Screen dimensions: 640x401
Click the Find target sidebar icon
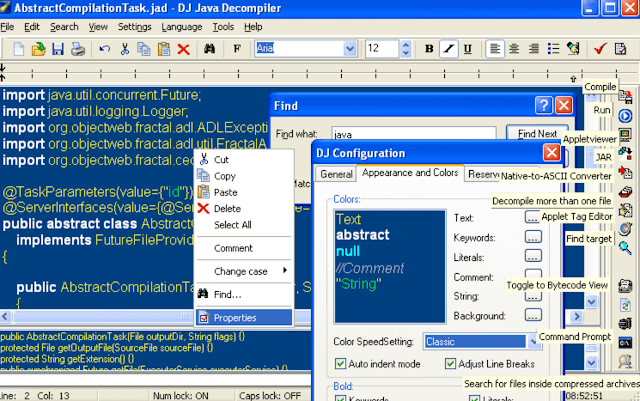[625, 229]
